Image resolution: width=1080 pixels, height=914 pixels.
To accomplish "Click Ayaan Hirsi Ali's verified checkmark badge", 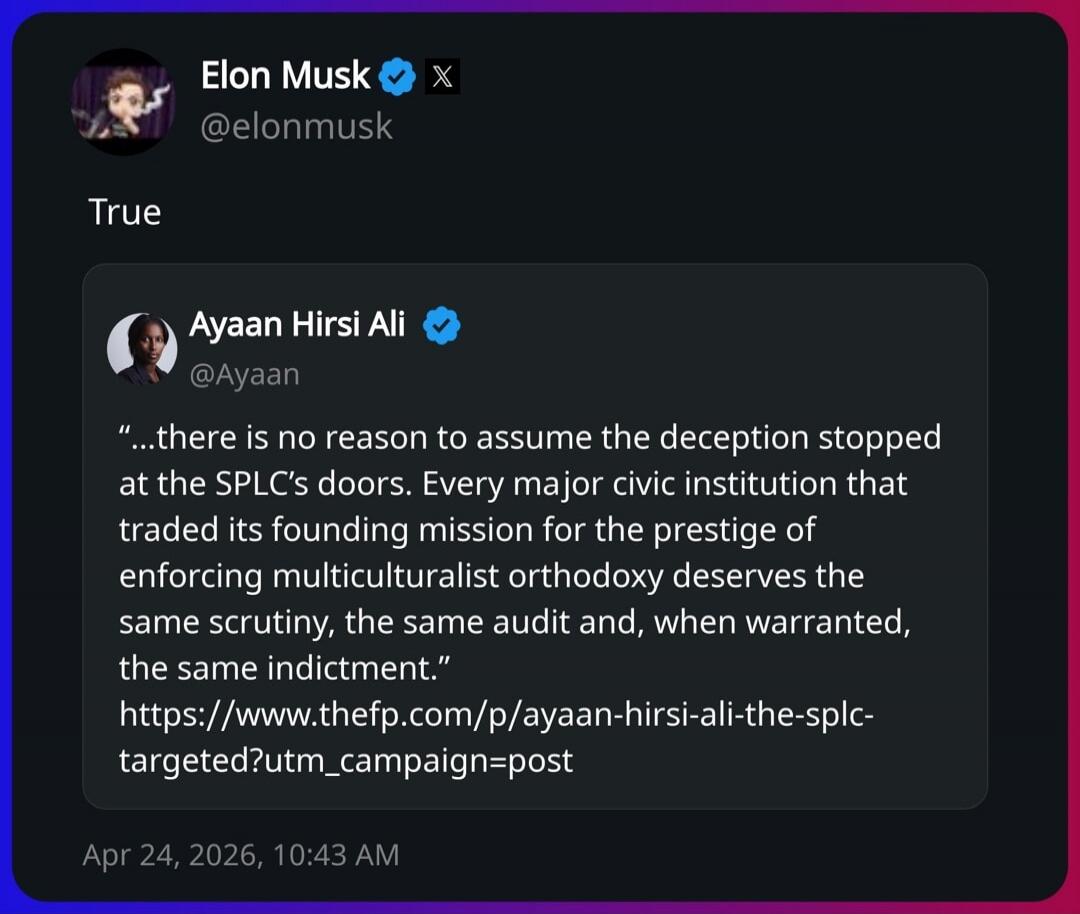I will click(x=443, y=323).
